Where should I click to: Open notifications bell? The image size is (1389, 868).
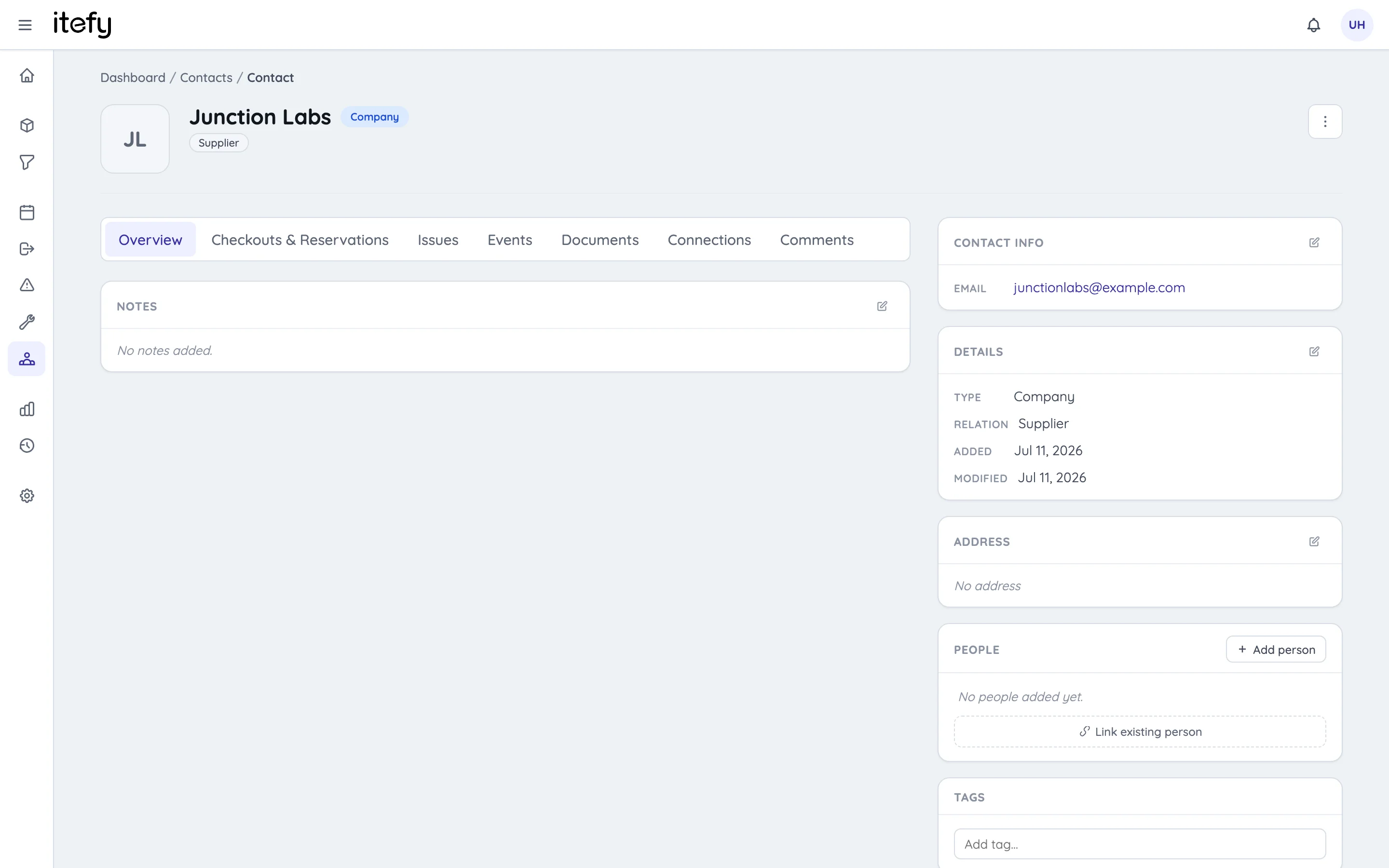coord(1313,25)
